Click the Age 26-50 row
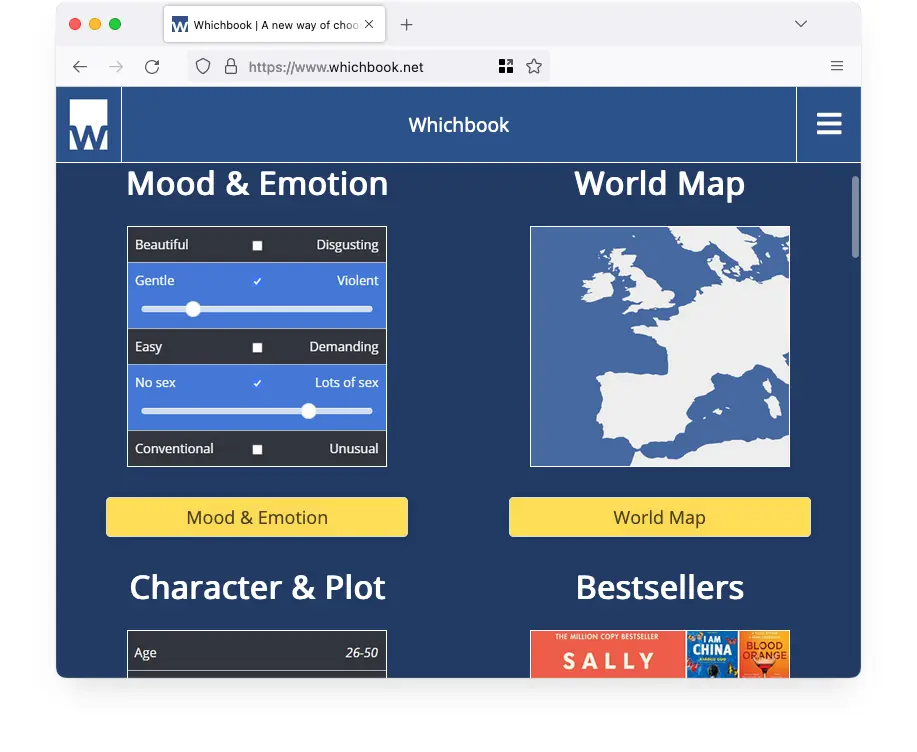This screenshot has height=752, width=917. coord(257,651)
